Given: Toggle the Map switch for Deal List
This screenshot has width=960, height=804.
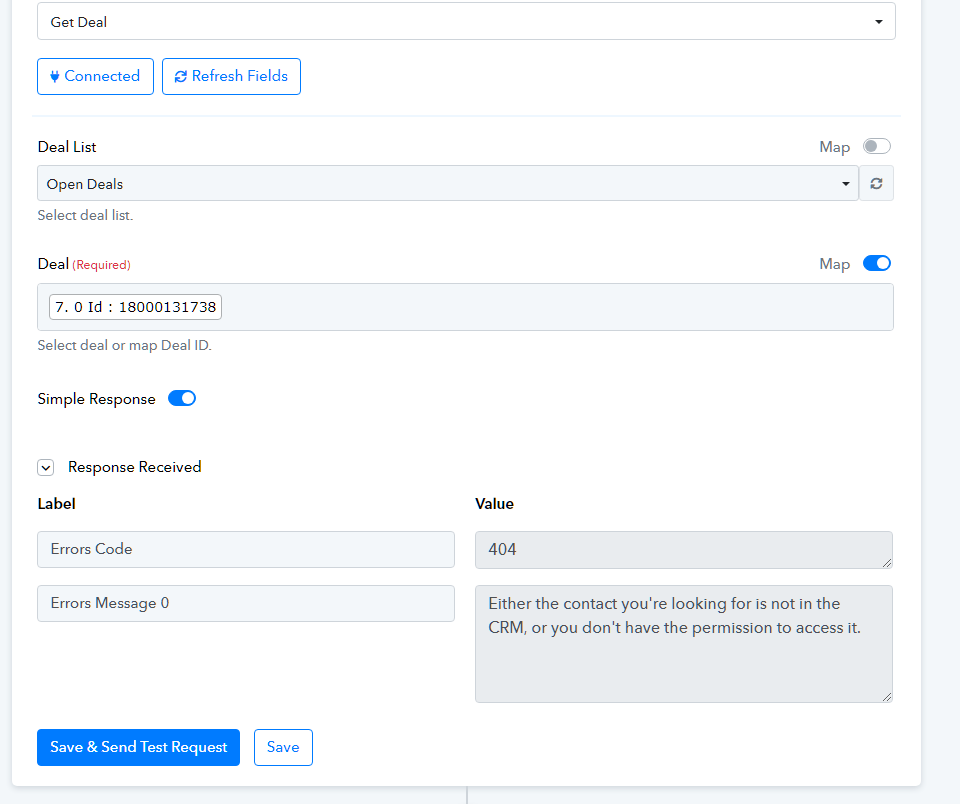Looking at the screenshot, I should 877,146.
